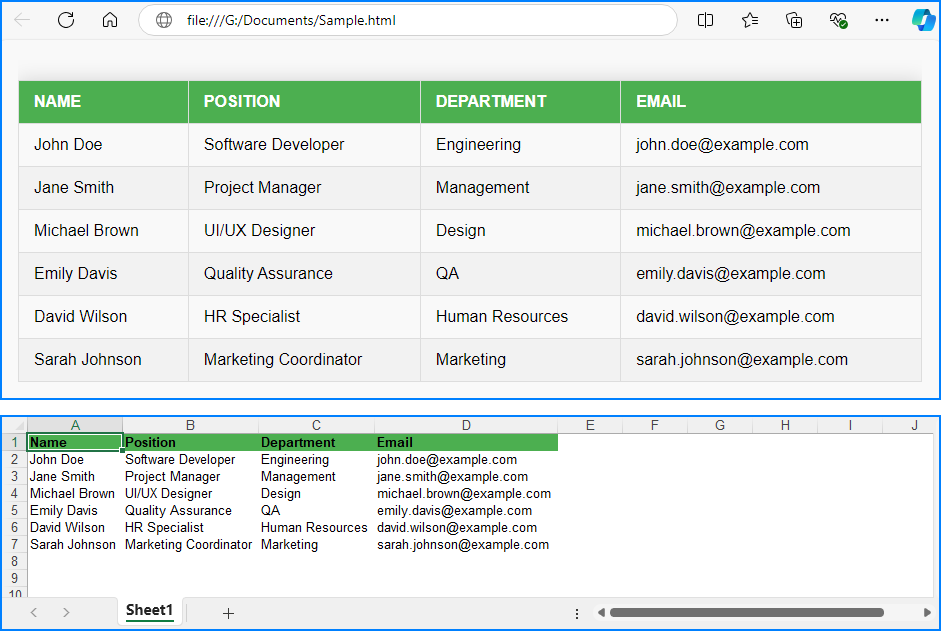Select column A header in the spreadsheet
The height and width of the screenshot is (631, 941).
click(x=74, y=425)
